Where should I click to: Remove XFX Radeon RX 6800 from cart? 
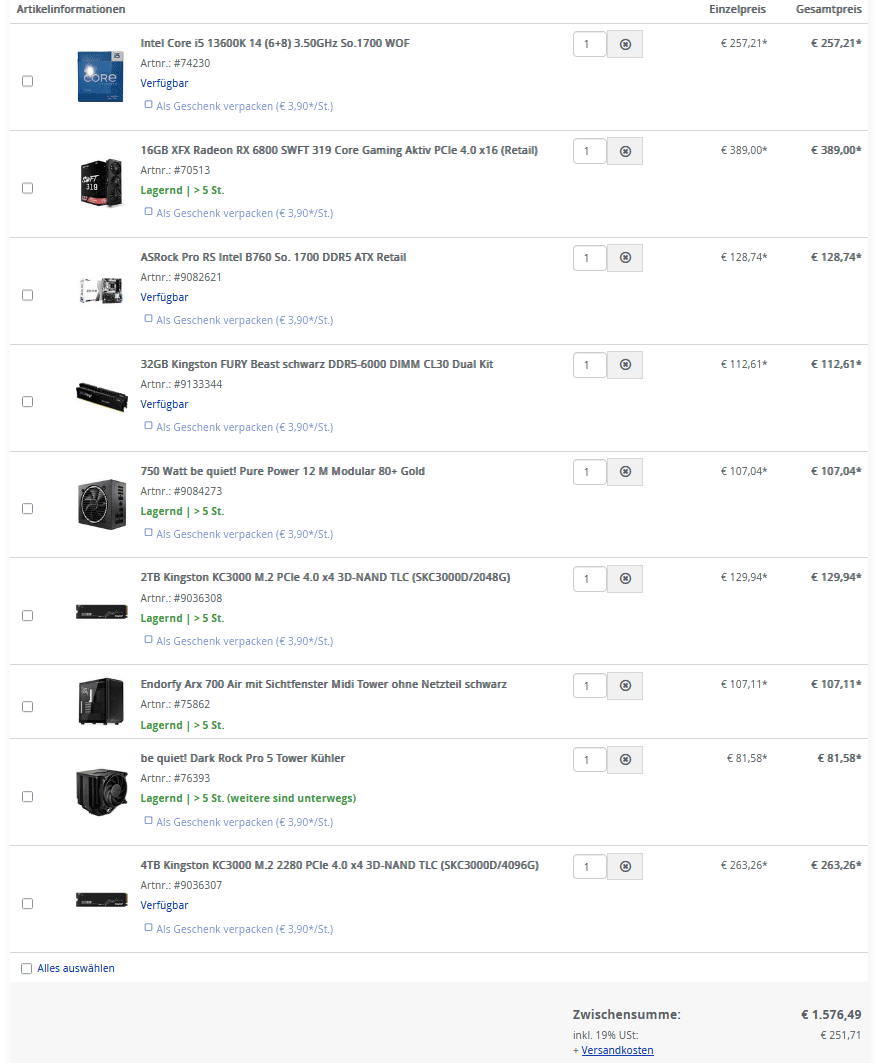tap(625, 151)
